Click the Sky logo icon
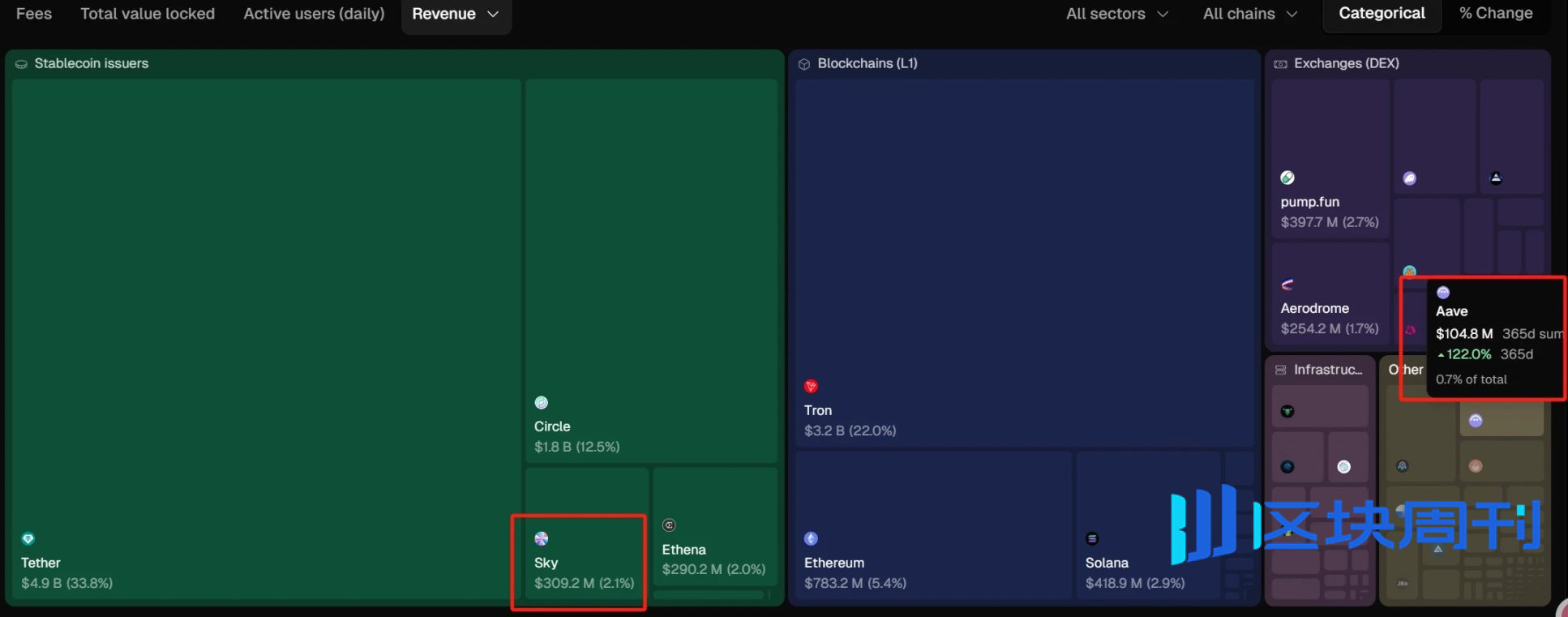This screenshot has height=617, width=1568. [x=542, y=538]
